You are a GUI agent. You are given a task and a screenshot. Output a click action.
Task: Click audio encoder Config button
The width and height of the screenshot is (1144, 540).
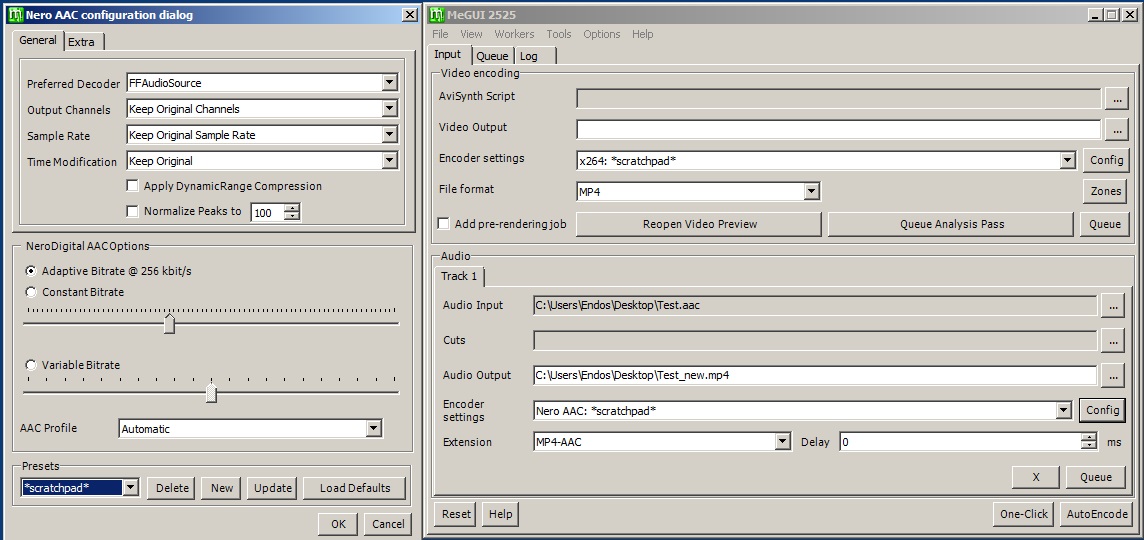pos(1102,410)
